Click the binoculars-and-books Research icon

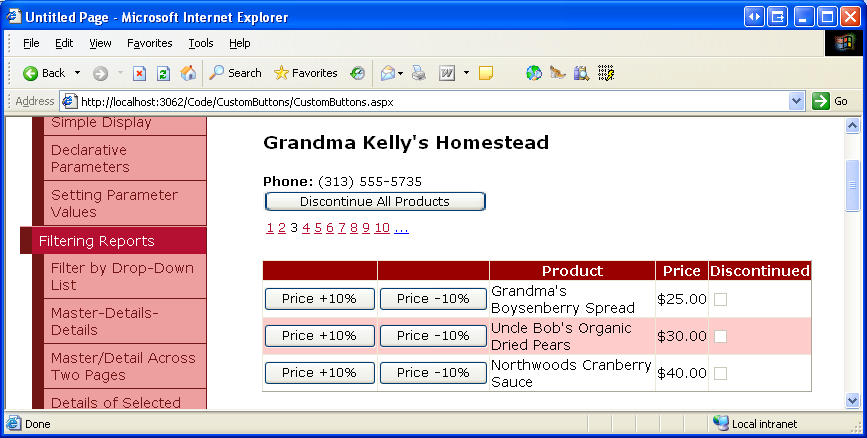coord(581,73)
